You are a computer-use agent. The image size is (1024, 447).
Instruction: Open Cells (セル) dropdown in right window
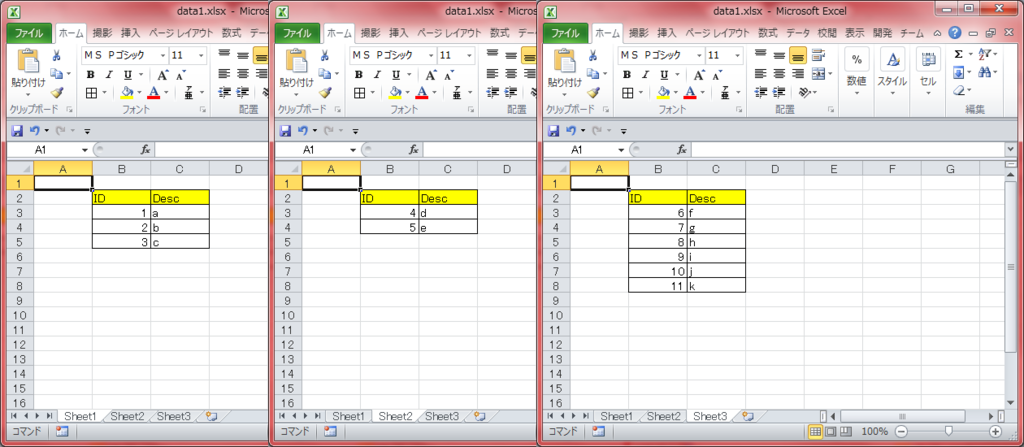point(927,73)
